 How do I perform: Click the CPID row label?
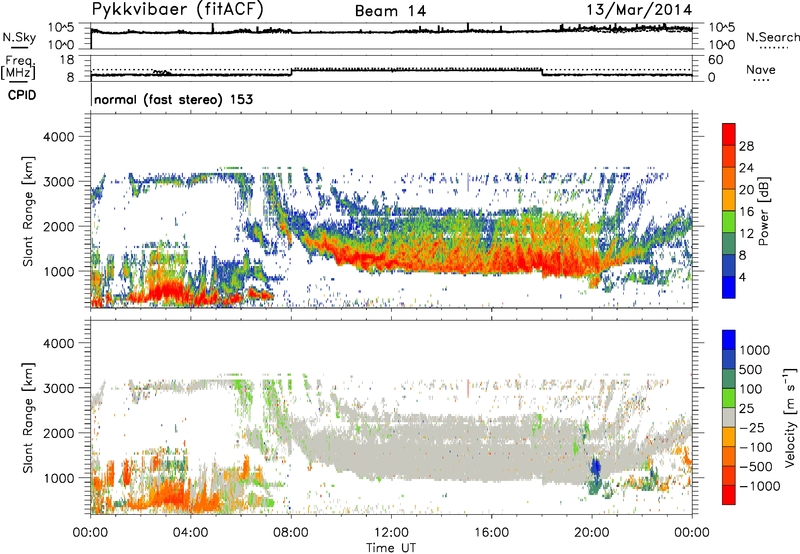[22, 95]
